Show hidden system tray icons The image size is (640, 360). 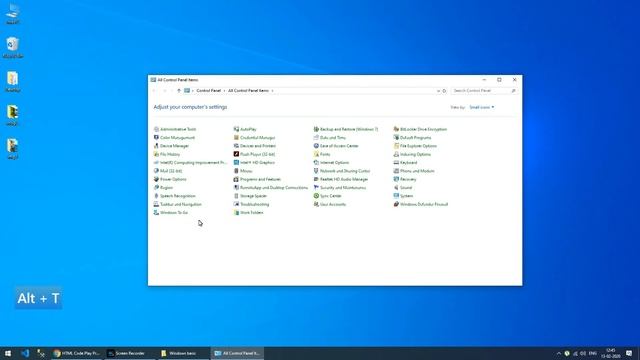pyautogui.click(x=558, y=353)
